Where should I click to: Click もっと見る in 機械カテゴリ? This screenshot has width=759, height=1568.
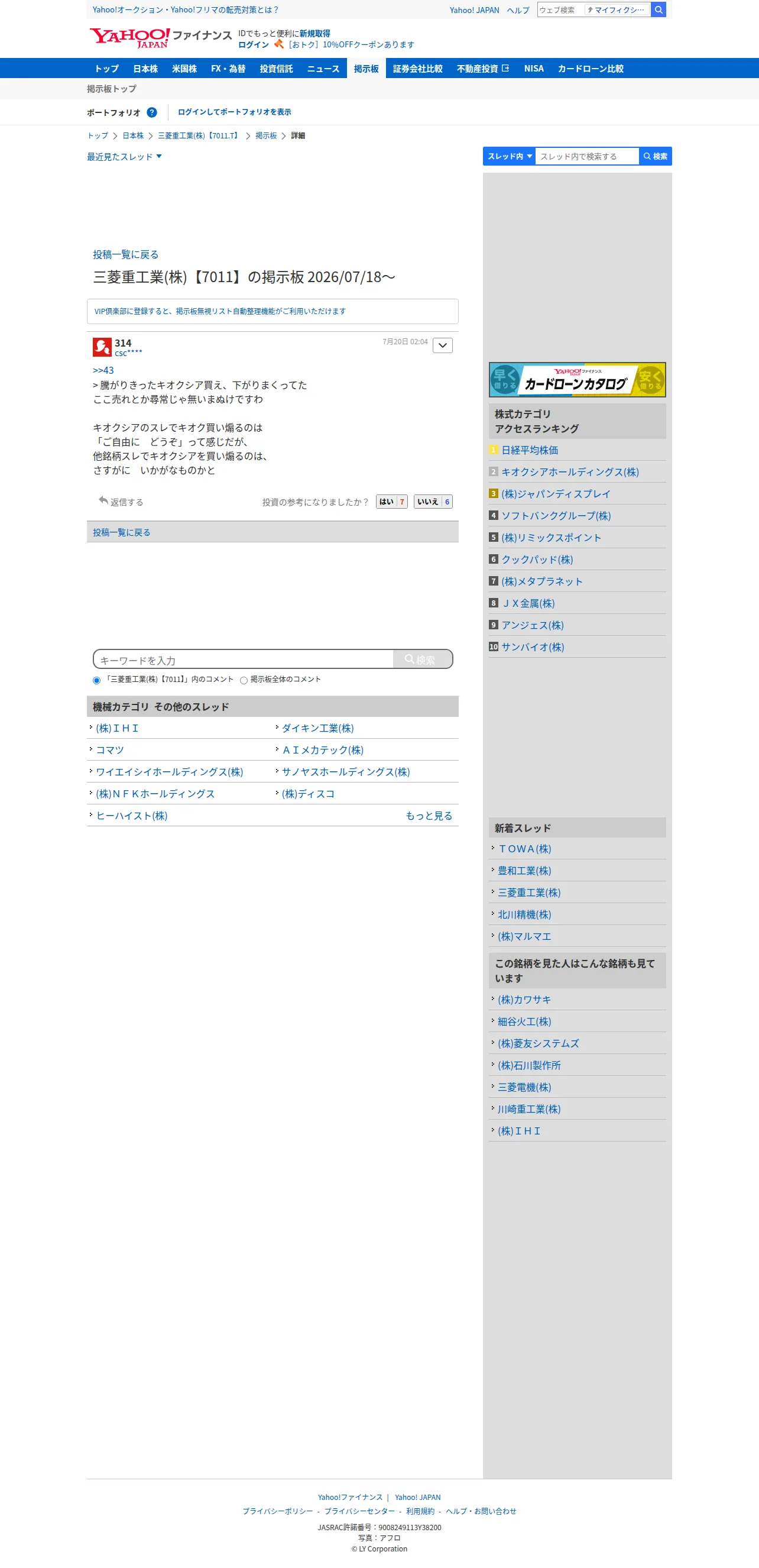point(429,816)
